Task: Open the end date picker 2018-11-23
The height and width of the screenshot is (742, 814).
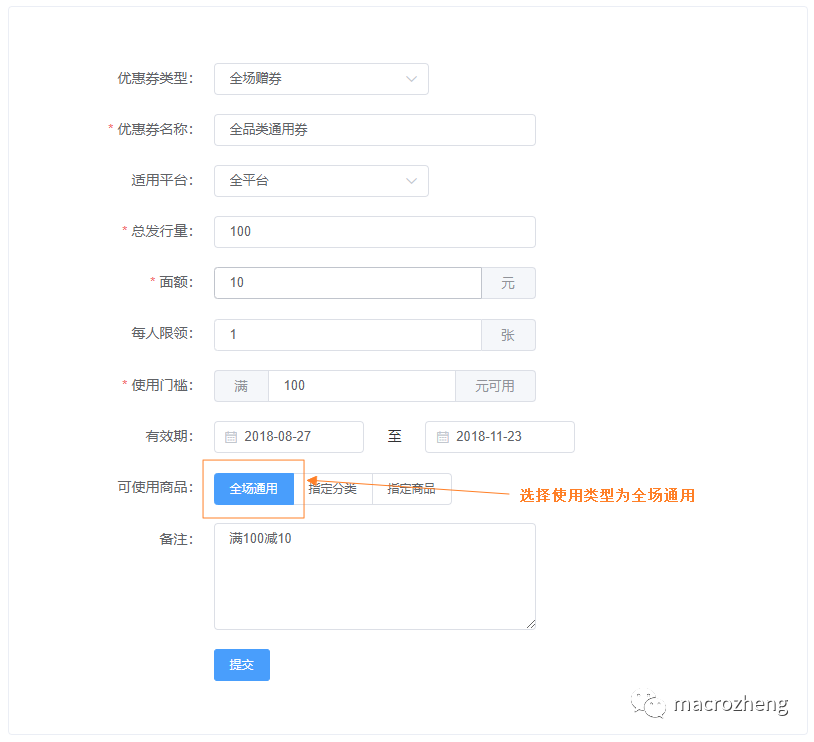Action: pyautogui.click(x=499, y=437)
